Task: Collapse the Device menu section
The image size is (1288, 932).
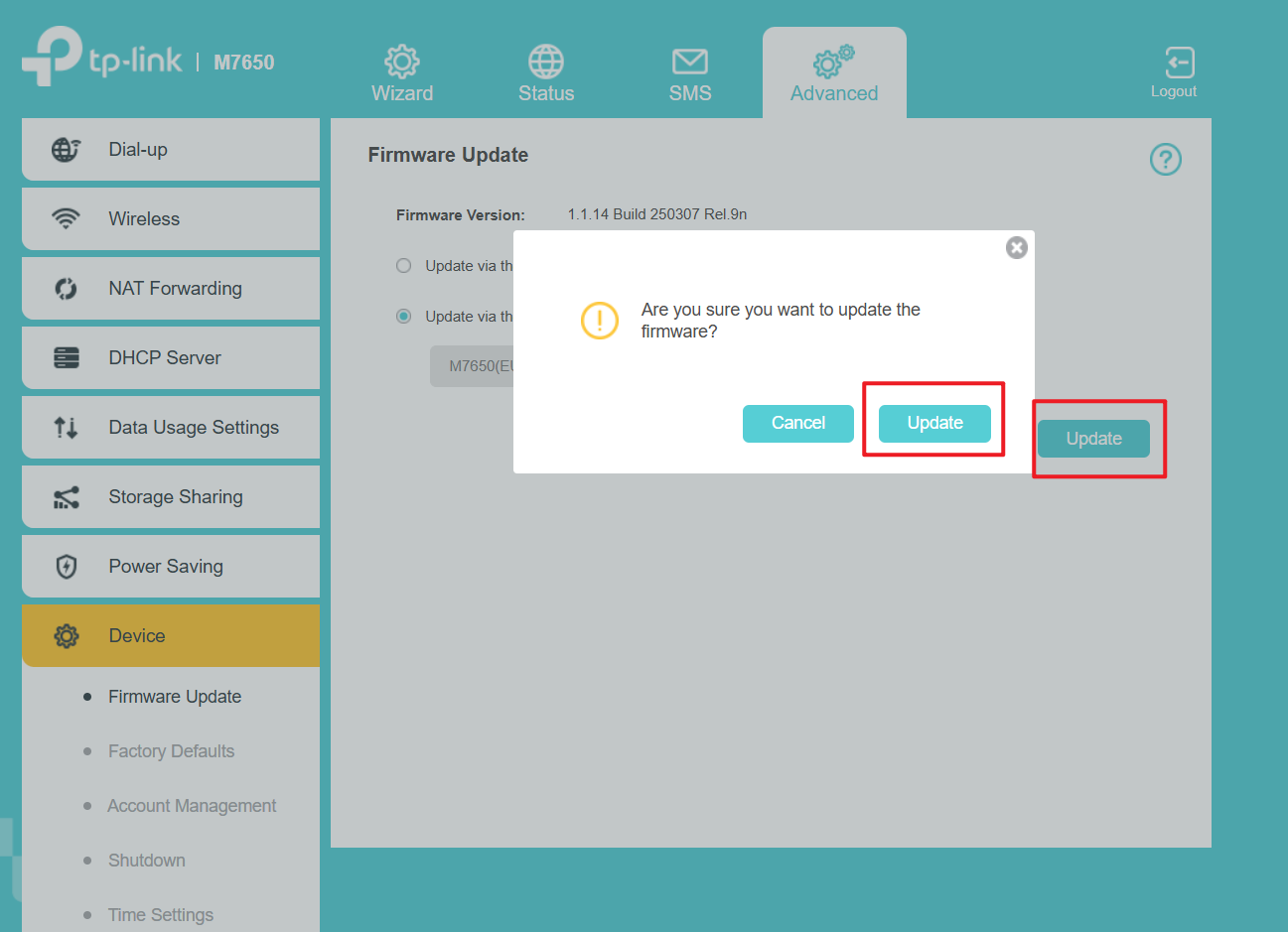Action: 171,636
